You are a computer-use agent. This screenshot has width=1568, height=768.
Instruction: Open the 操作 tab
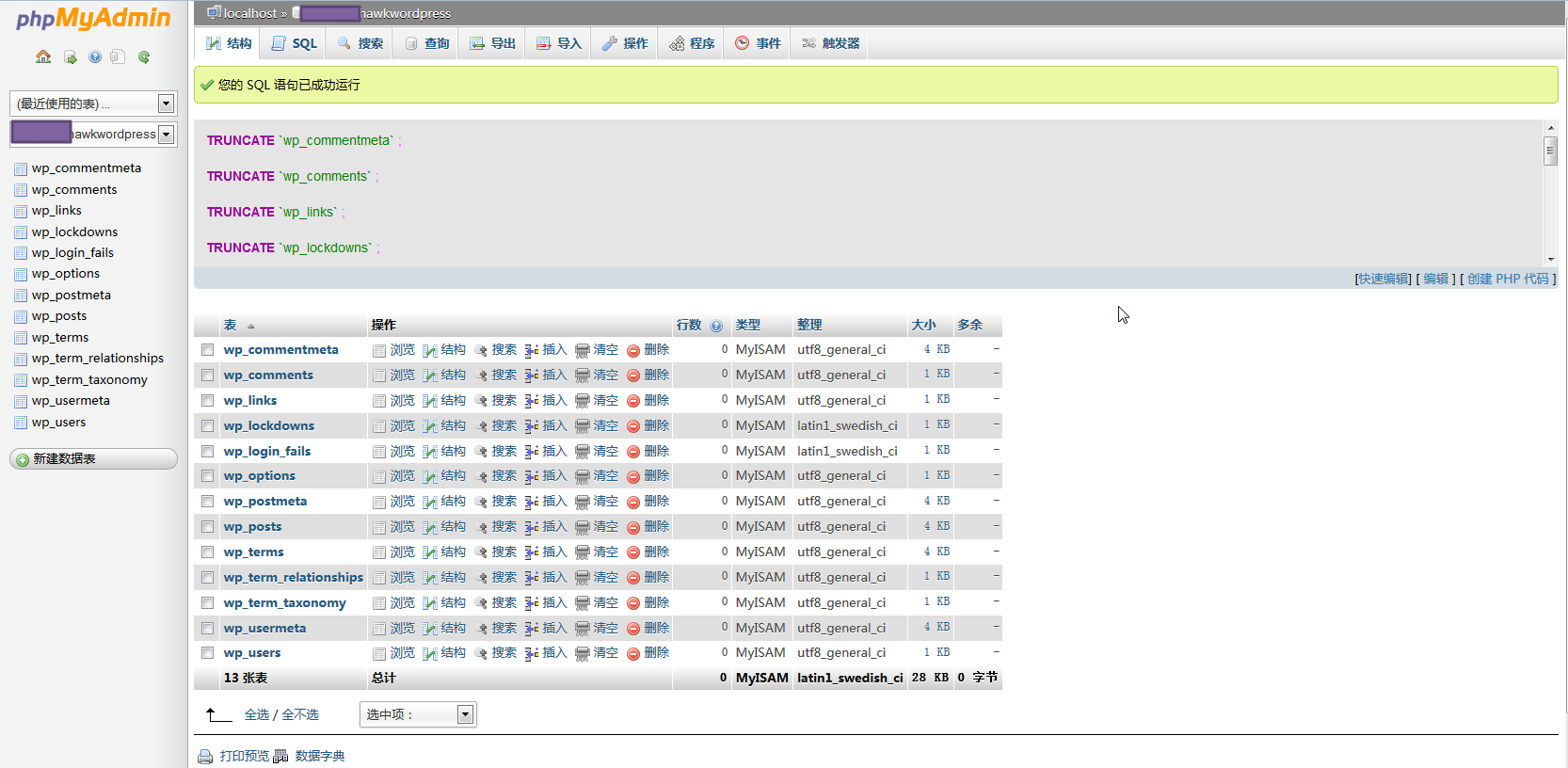pos(625,43)
